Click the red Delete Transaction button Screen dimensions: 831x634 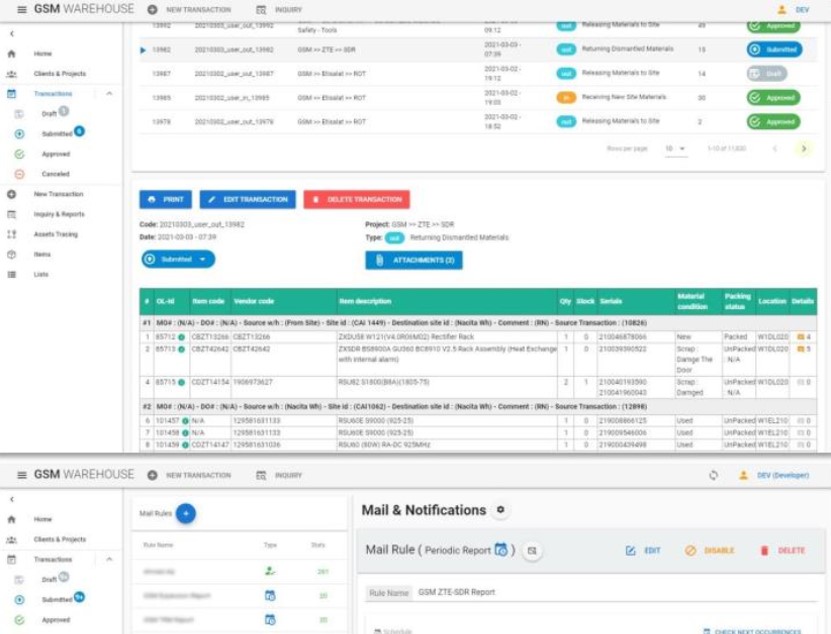coord(356,200)
